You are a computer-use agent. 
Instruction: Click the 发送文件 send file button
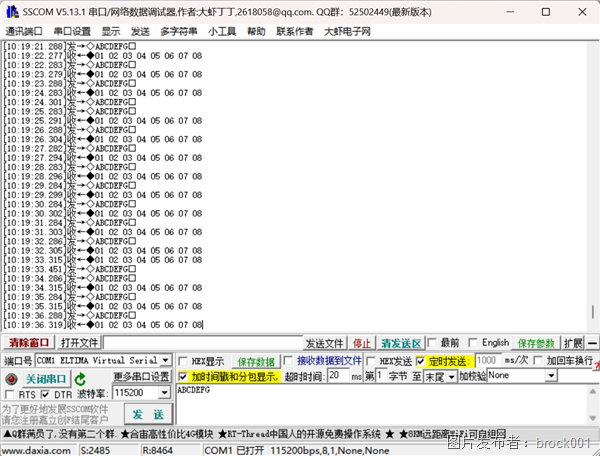click(x=324, y=343)
